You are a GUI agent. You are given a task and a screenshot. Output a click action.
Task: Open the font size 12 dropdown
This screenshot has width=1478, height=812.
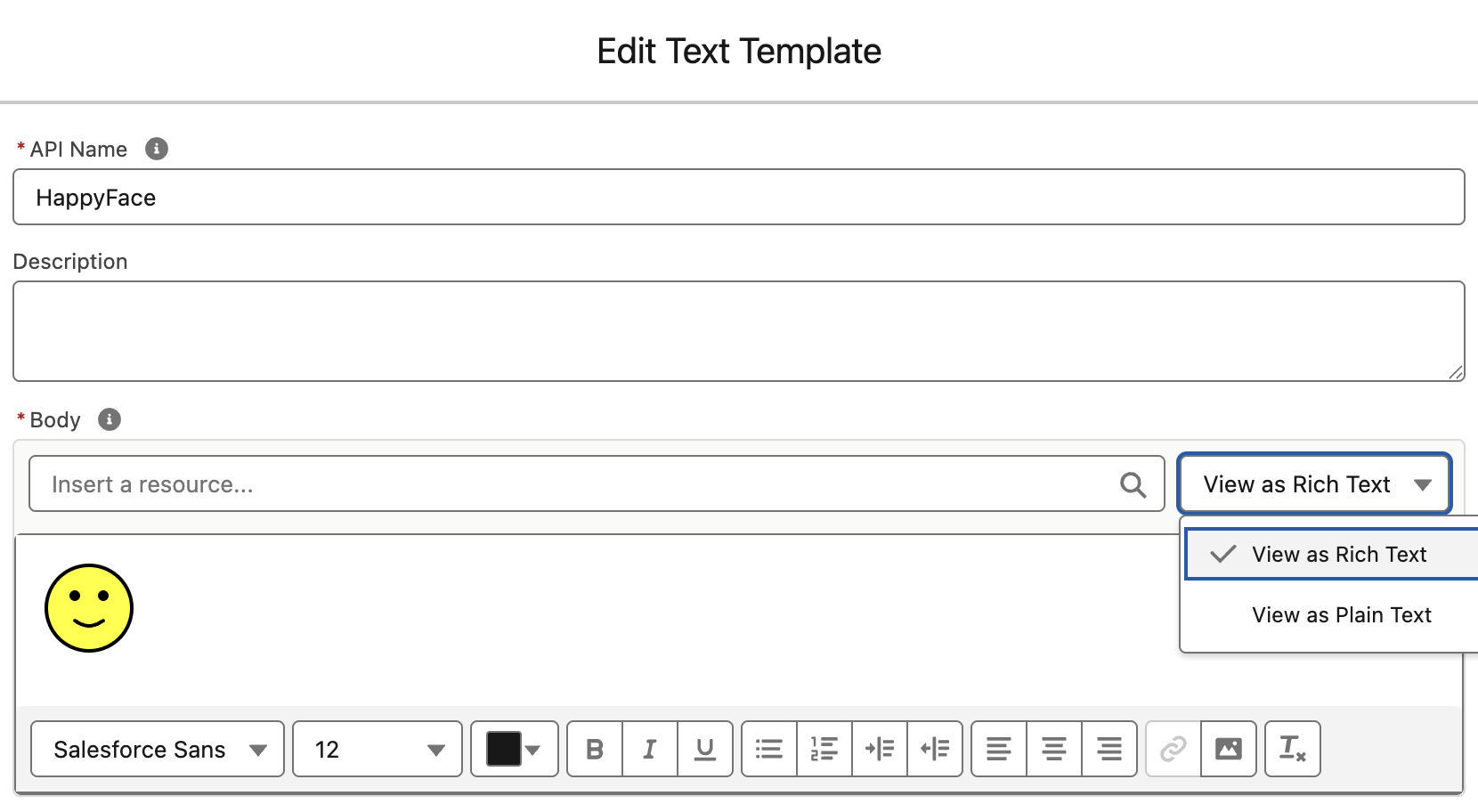pyautogui.click(x=378, y=749)
